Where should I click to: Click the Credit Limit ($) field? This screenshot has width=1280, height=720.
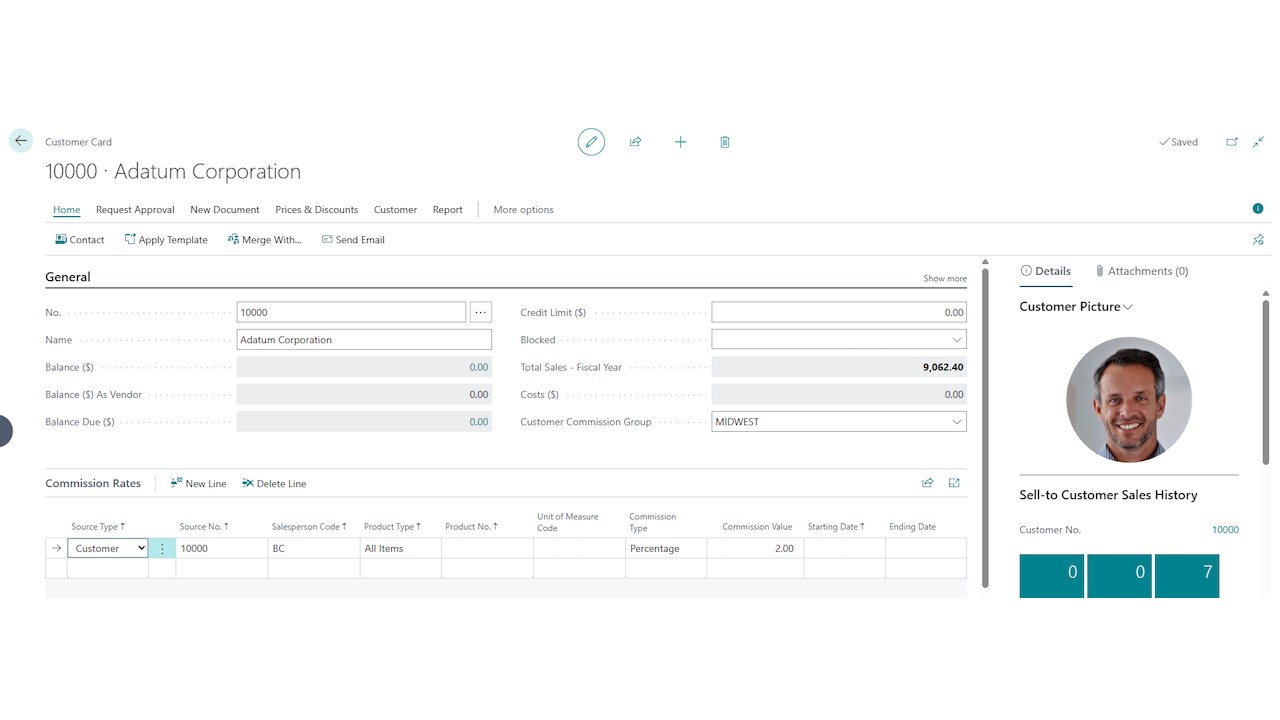pos(839,312)
